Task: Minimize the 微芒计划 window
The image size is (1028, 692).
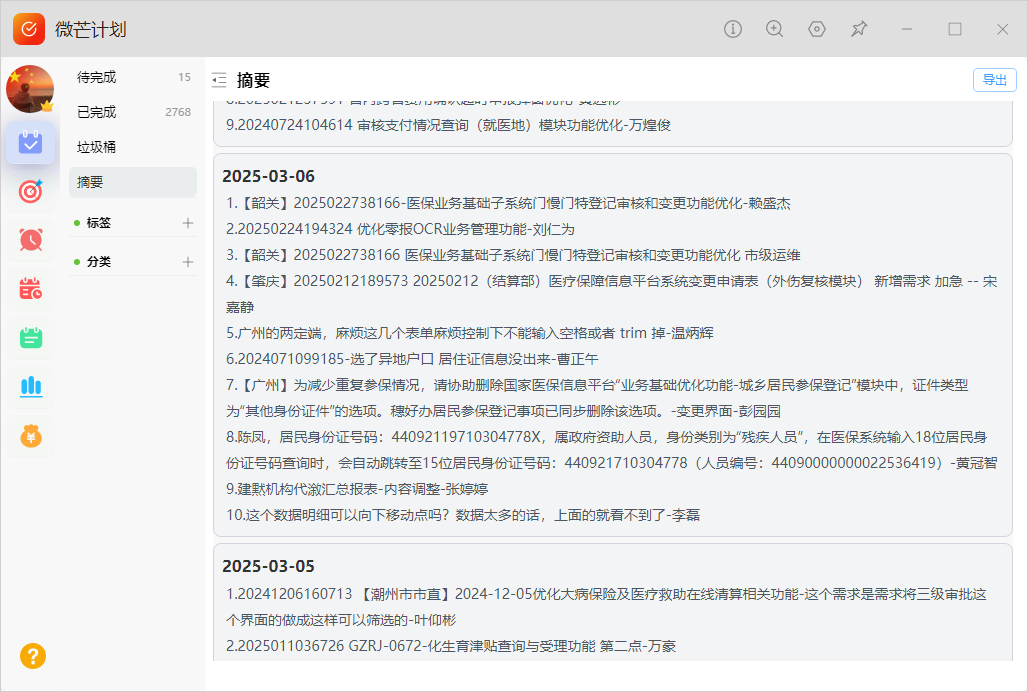Action: 907,29
